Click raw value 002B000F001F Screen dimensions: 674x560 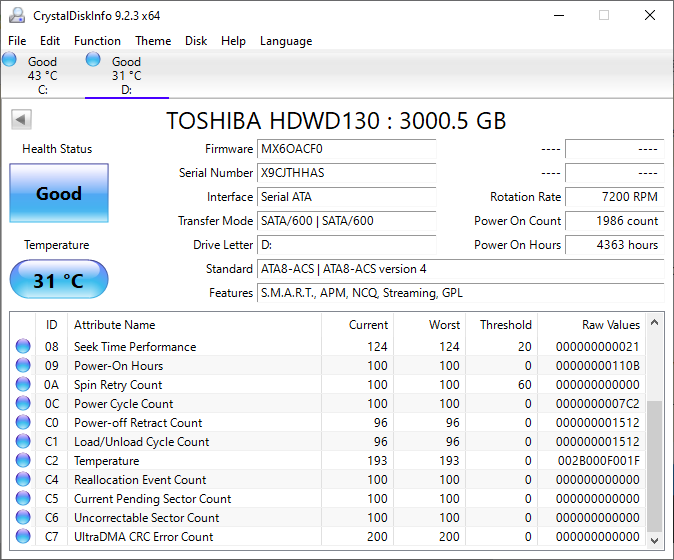tap(599, 461)
